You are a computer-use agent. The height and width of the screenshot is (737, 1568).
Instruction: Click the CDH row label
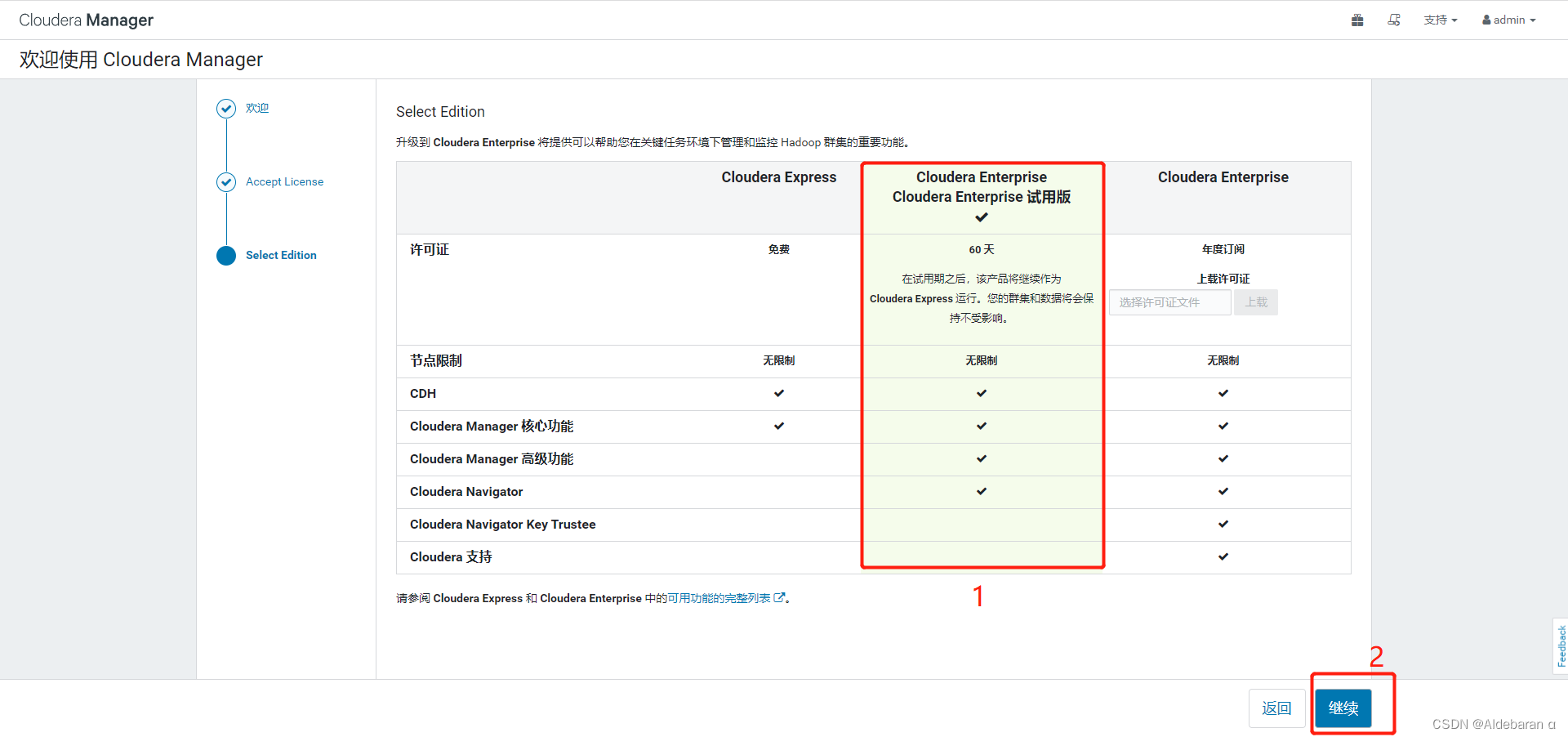coord(423,394)
